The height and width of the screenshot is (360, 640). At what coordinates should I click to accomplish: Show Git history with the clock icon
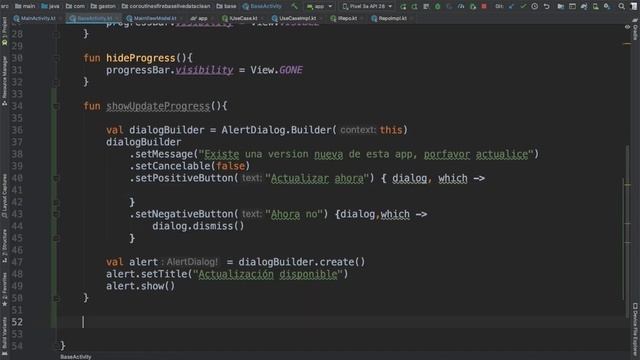tap(535, 6)
